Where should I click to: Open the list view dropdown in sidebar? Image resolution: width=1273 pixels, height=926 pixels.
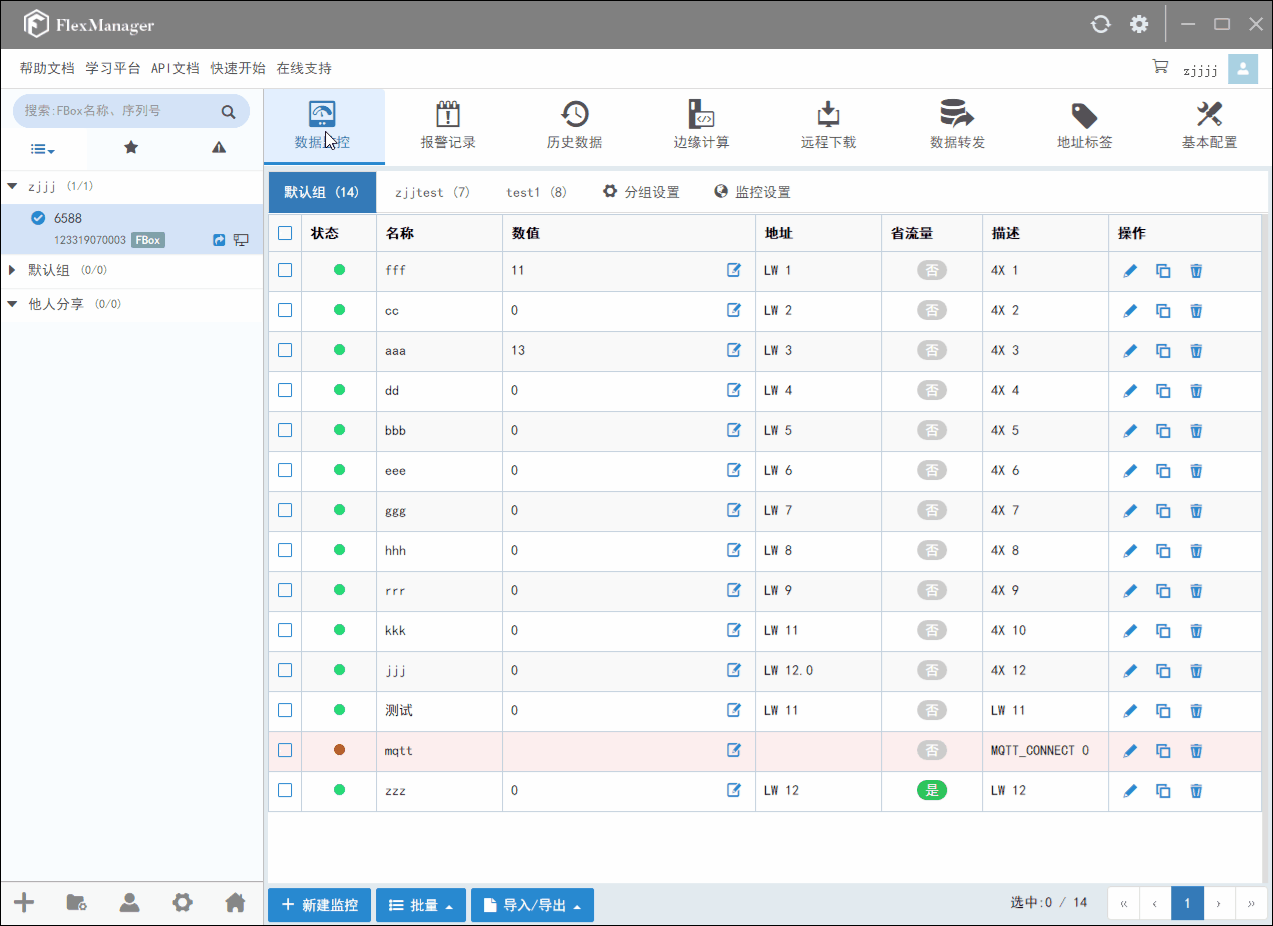42,149
